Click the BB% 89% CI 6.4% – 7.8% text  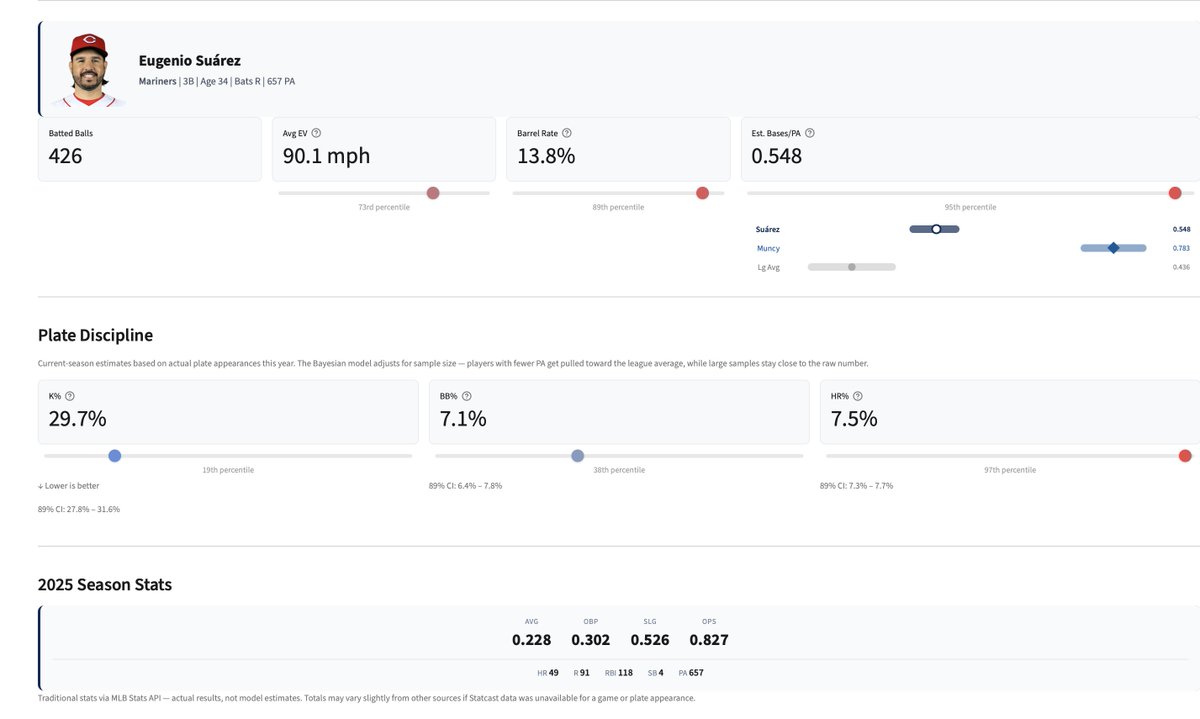click(465, 486)
